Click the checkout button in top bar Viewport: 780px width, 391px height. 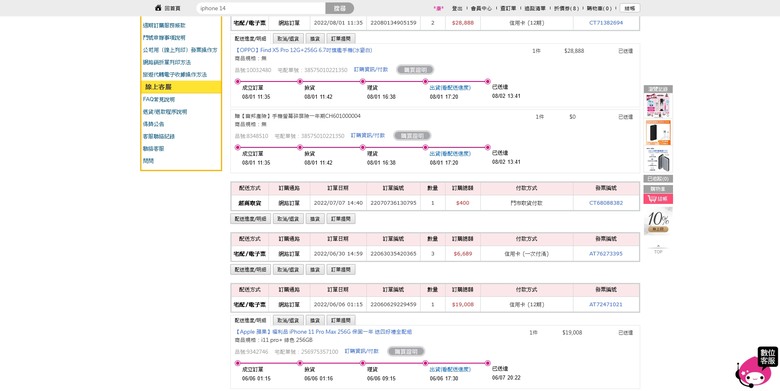(630, 8)
